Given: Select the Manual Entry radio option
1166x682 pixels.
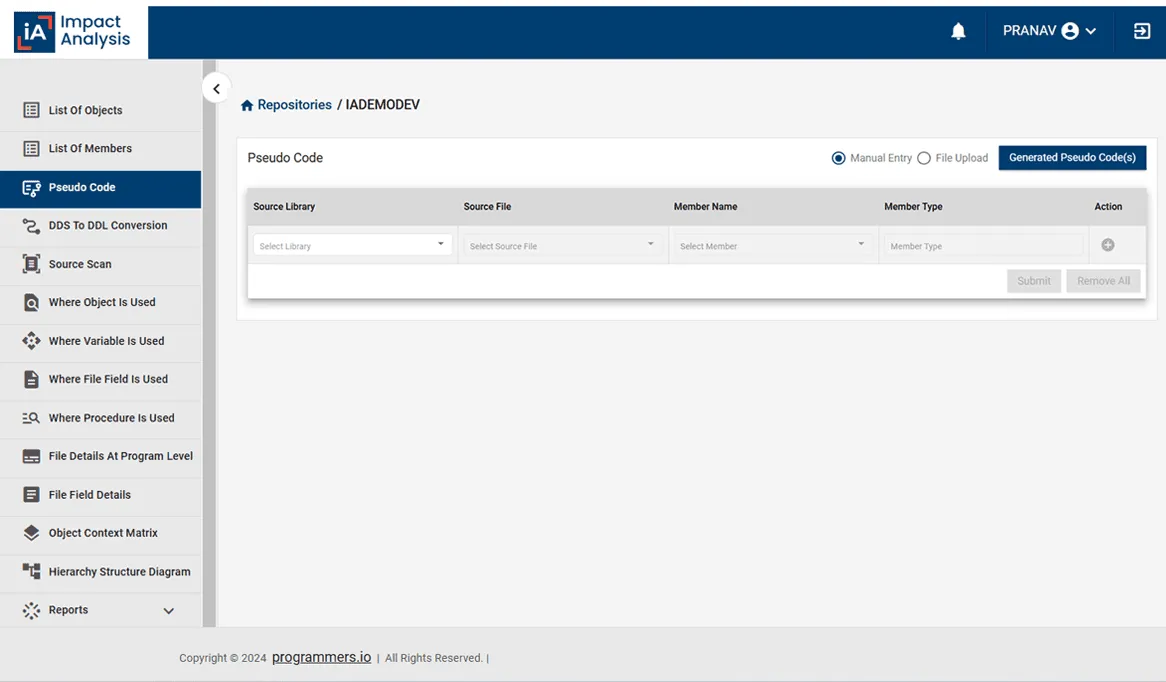Looking at the screenshot, I should pos(839,158).
